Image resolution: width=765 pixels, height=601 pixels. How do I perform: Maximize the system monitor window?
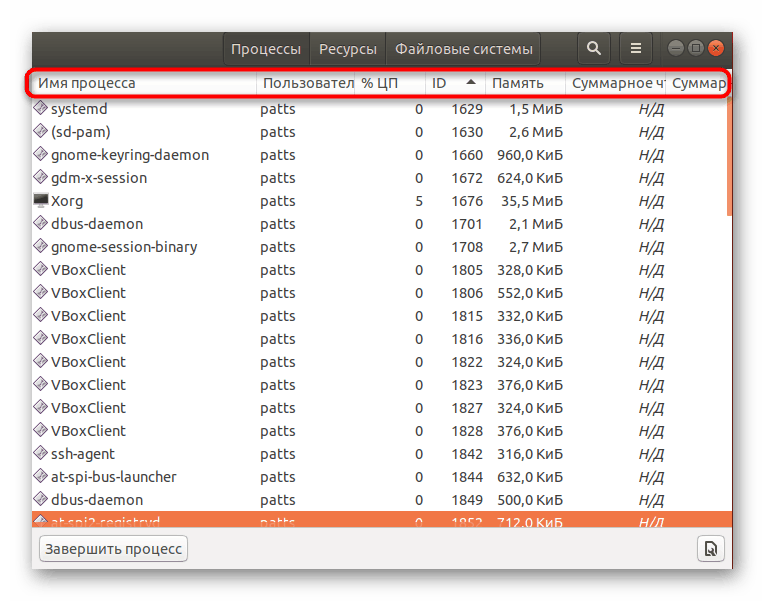[x=696, y=48]
